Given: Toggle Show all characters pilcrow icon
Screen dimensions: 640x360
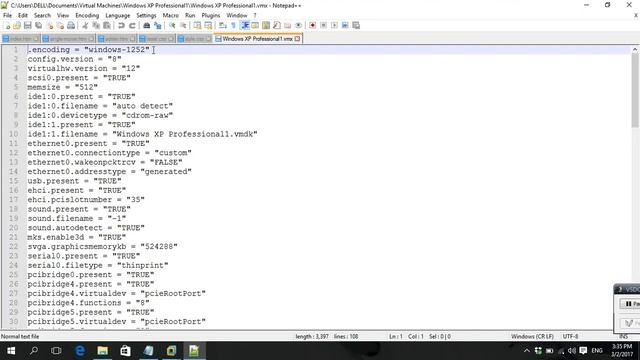Looking at the screenshot, I should coord(233,25).
